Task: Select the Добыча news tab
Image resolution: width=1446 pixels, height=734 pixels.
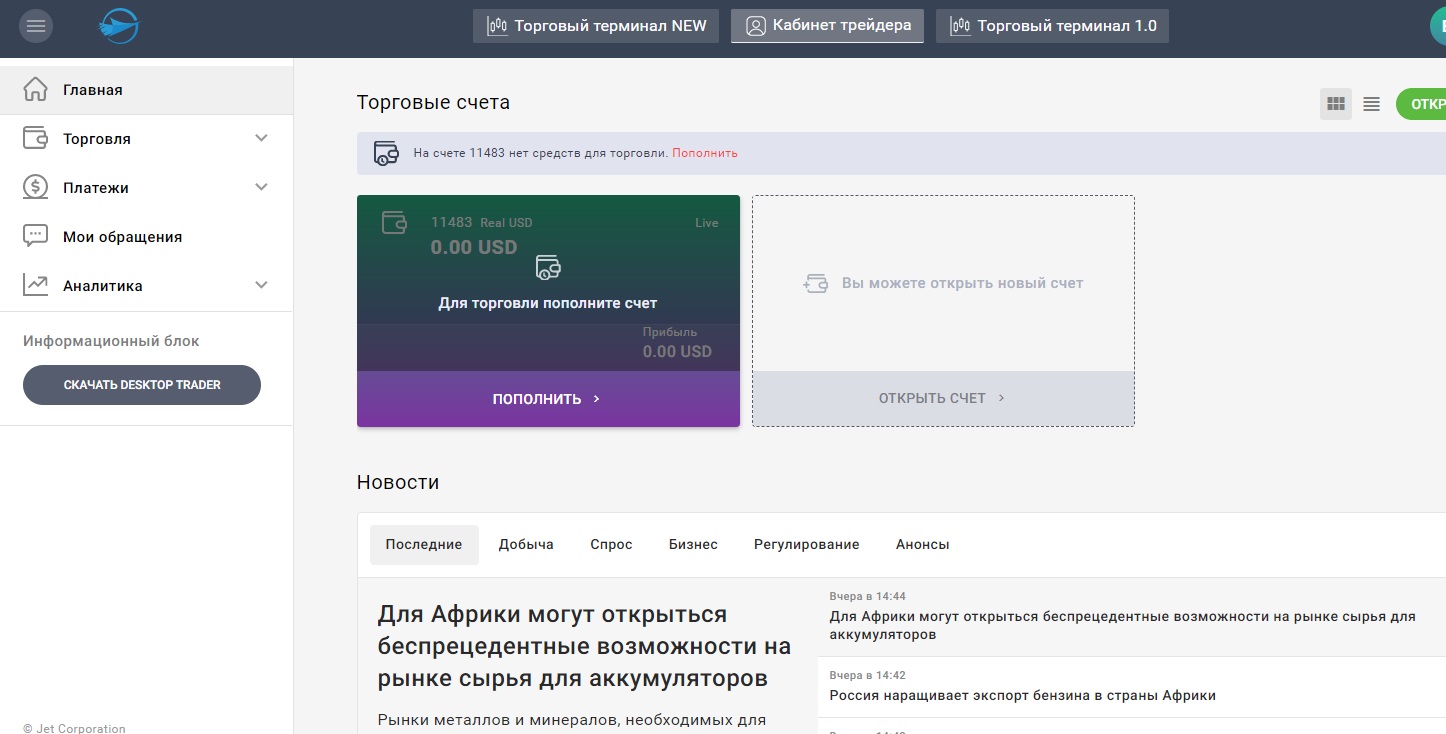Action: (526, 545)
